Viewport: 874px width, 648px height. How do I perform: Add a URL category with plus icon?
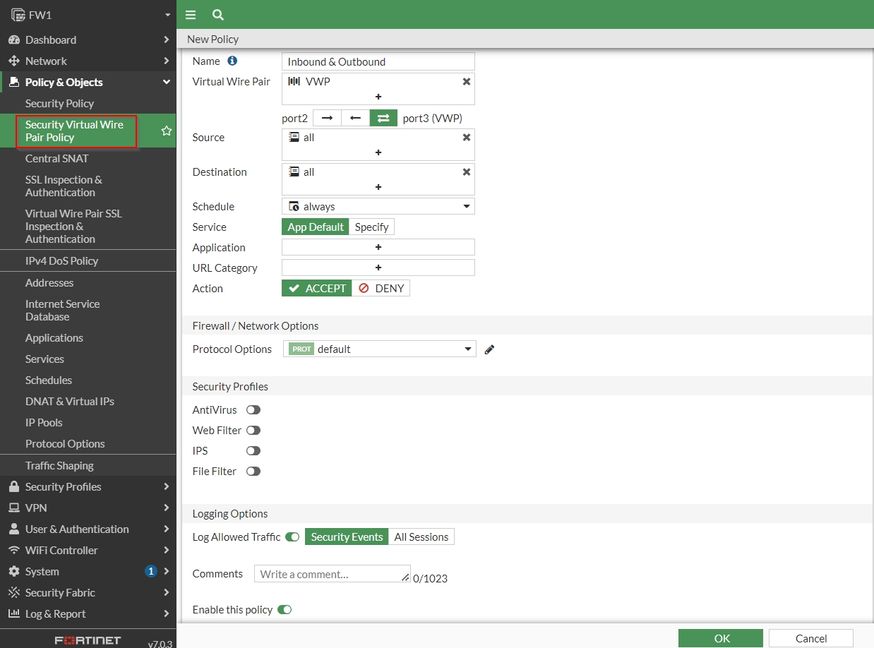tap(378, 267)
